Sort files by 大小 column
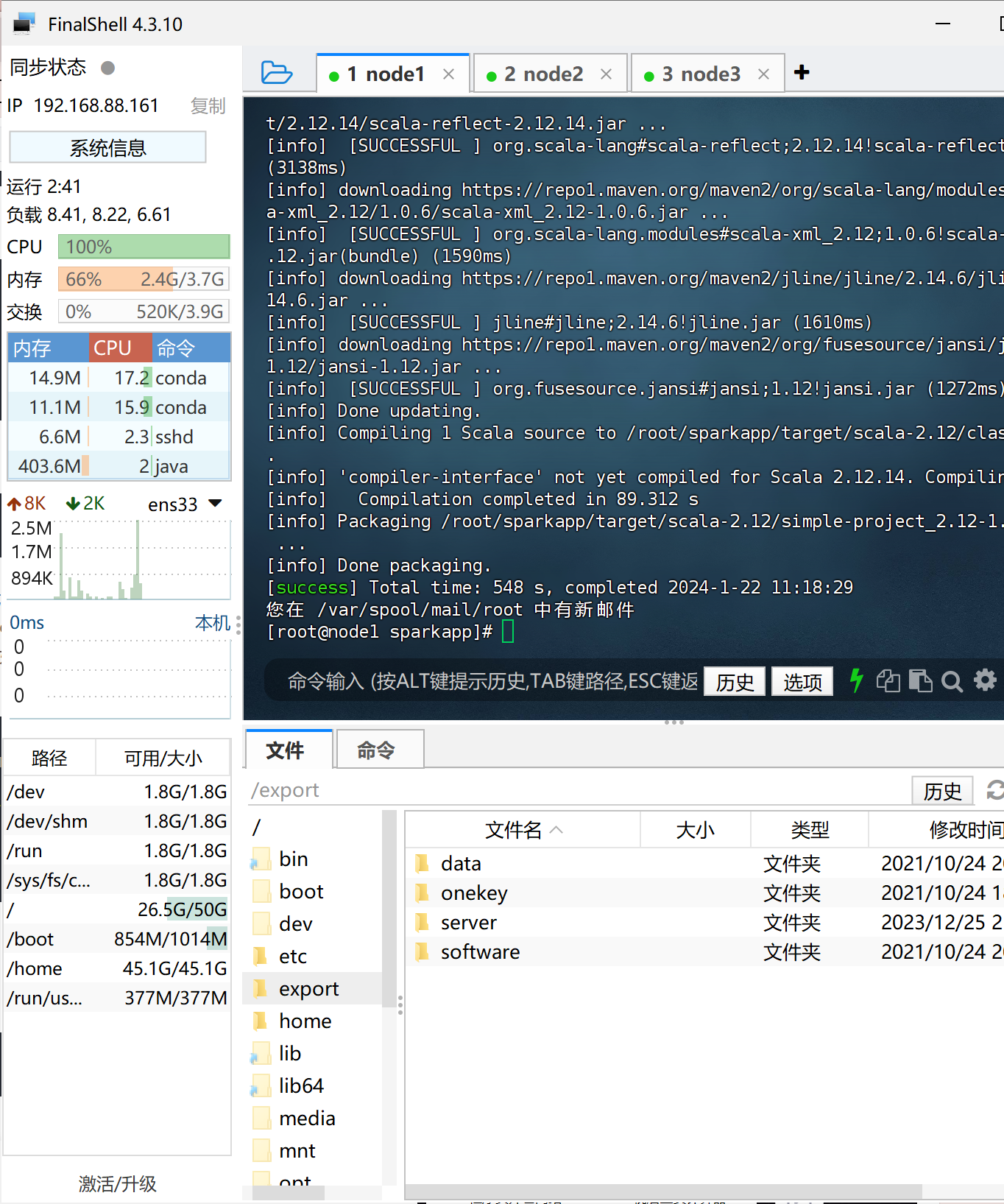Image resolution: width=1004 pixels, height=1204 pixels. pyautogui.click(x=696, y=830)
